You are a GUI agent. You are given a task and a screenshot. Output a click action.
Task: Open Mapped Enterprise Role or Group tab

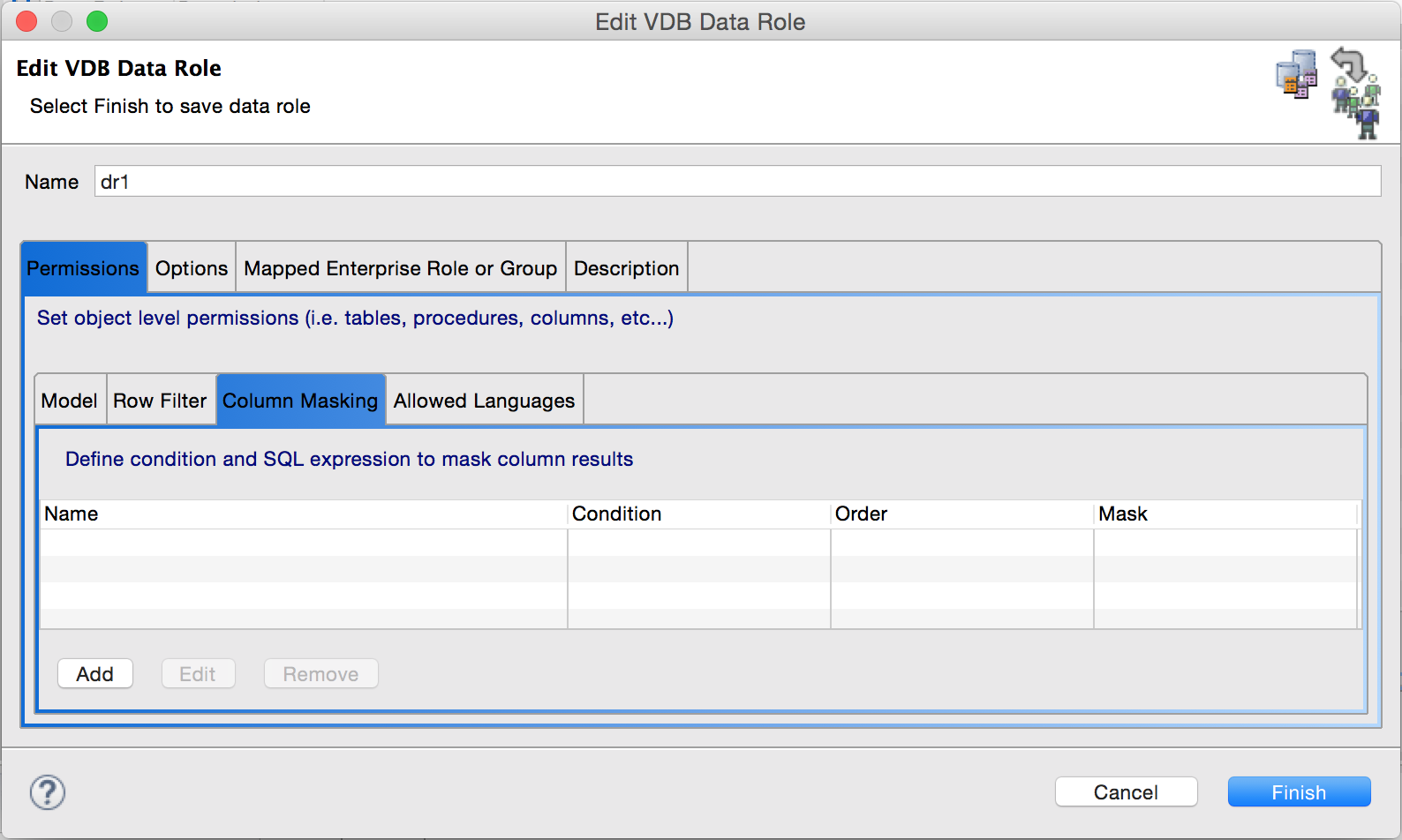400,268
